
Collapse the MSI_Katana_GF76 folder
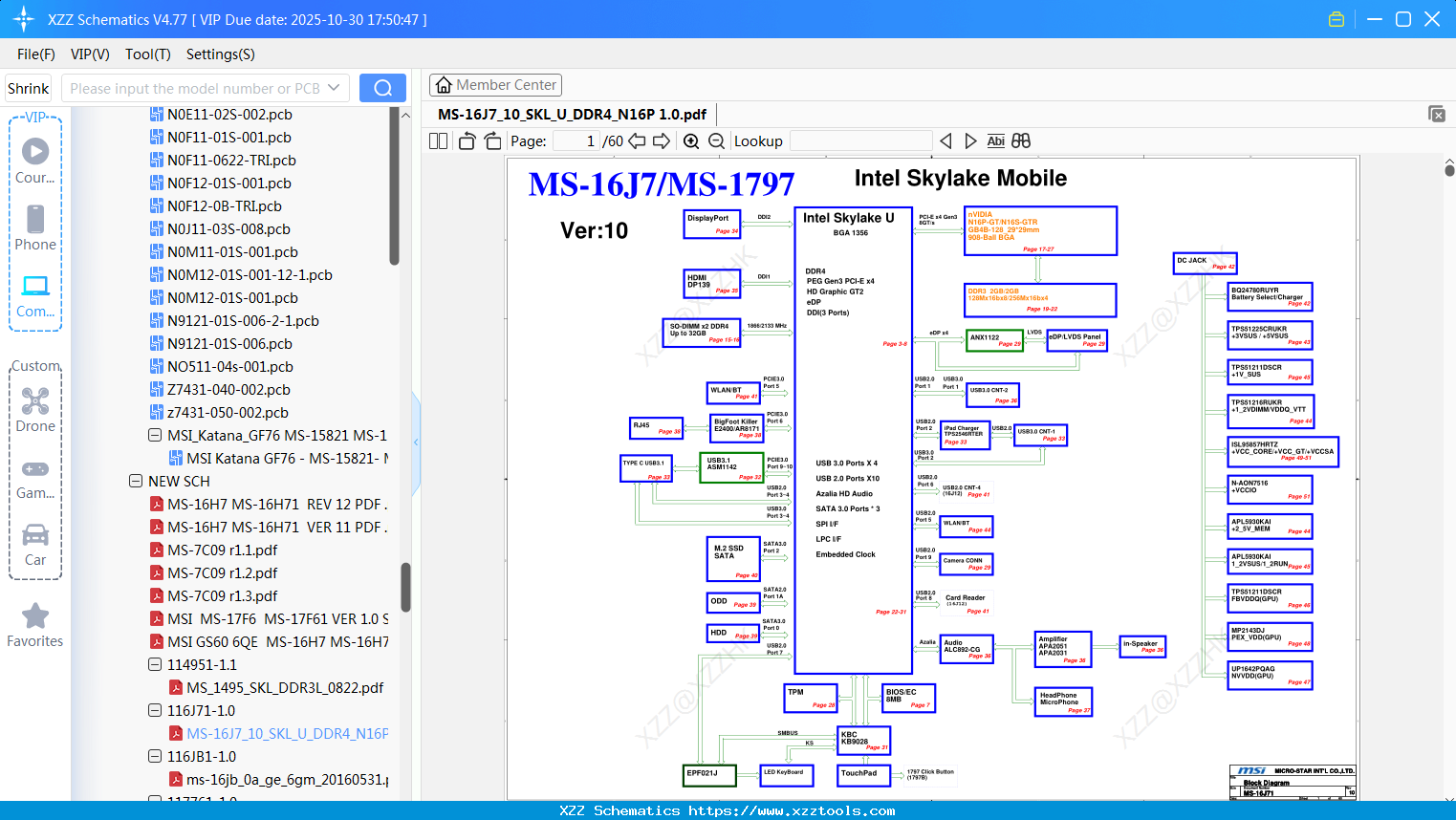tap(155, 435)
